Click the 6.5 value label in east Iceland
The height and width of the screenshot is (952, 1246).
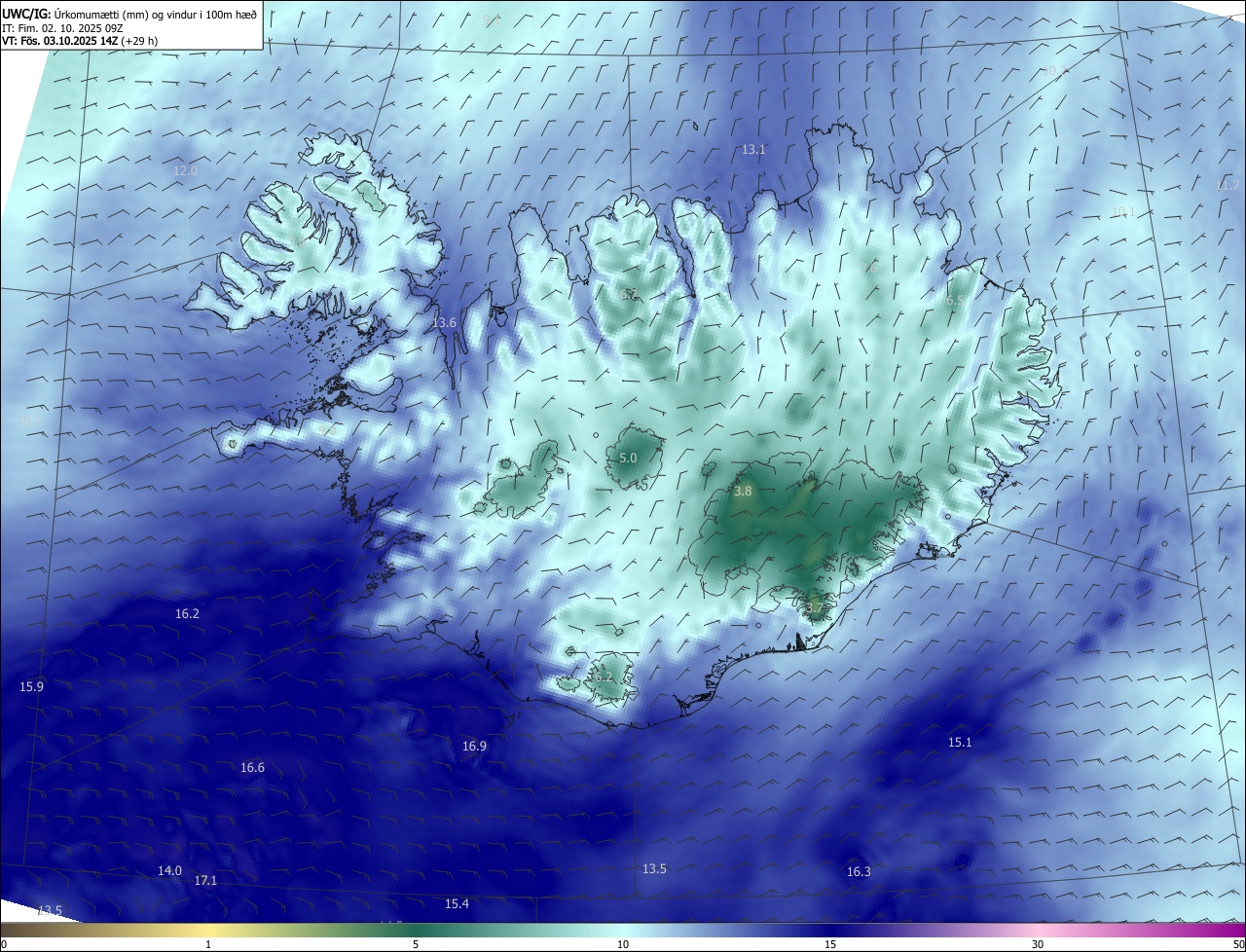coord(956,302)
